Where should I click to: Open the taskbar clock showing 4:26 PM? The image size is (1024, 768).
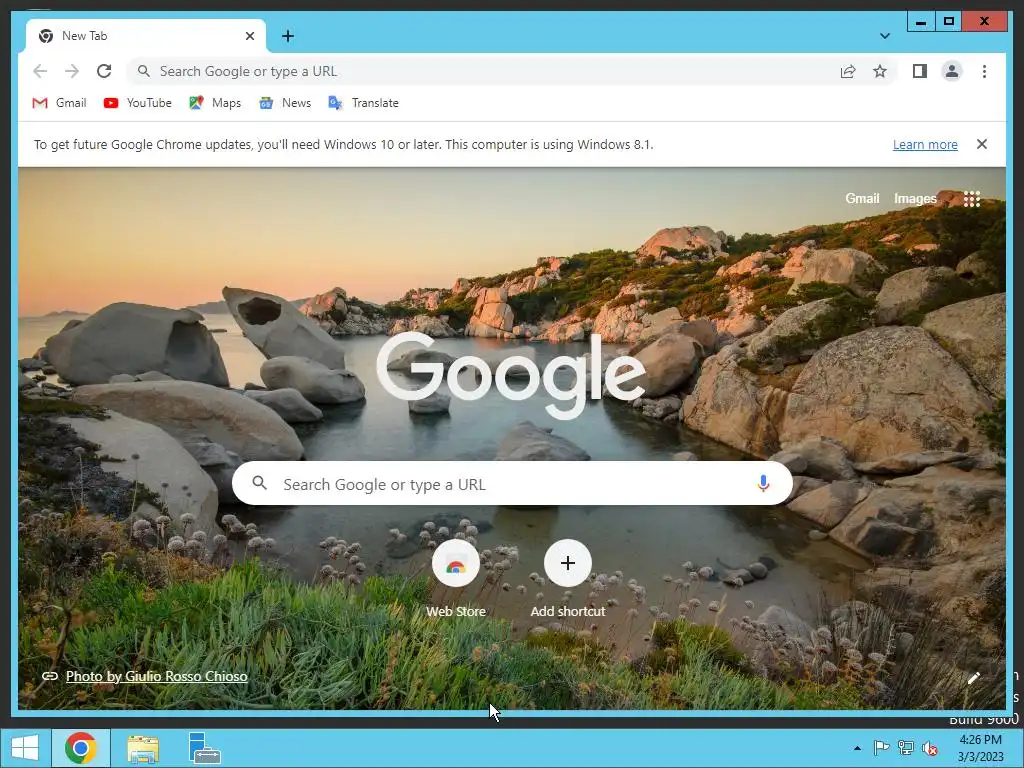pos(981,748)
